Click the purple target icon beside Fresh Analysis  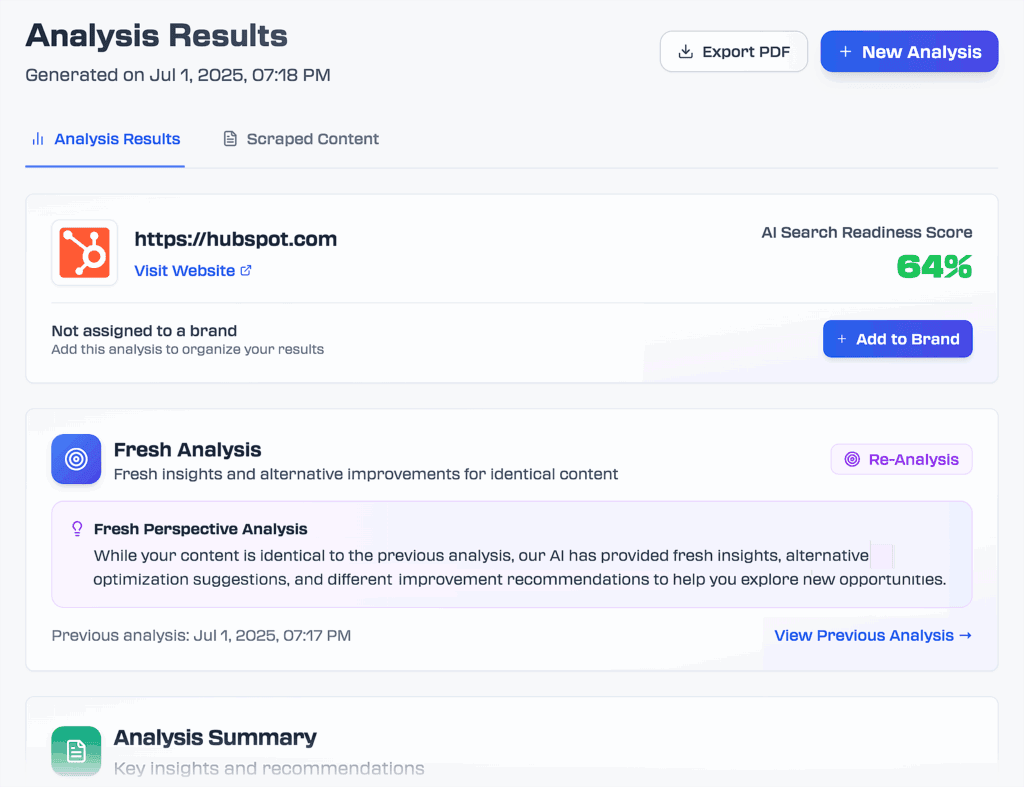[x=76, y=459]
